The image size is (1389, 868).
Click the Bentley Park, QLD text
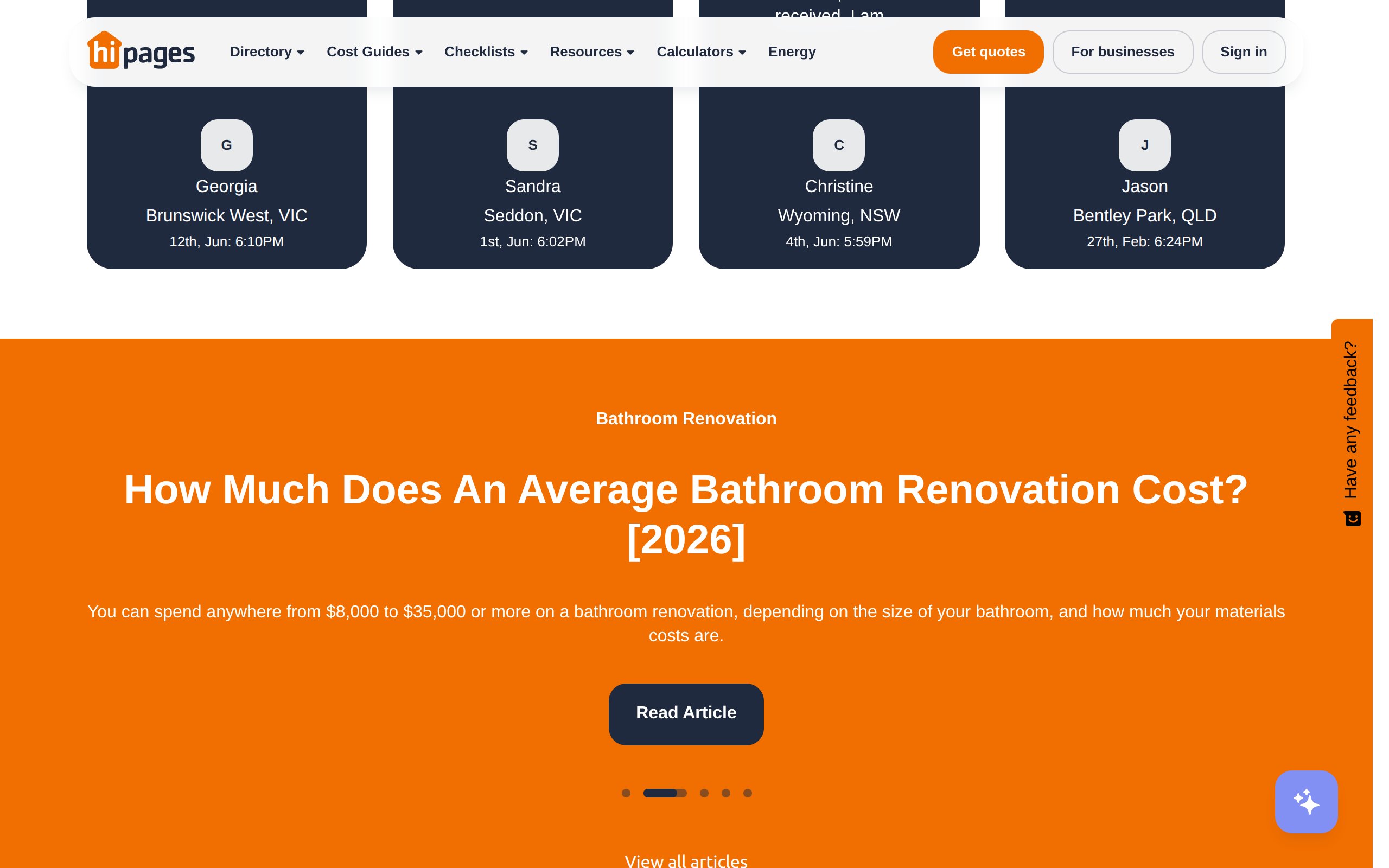1144,215
